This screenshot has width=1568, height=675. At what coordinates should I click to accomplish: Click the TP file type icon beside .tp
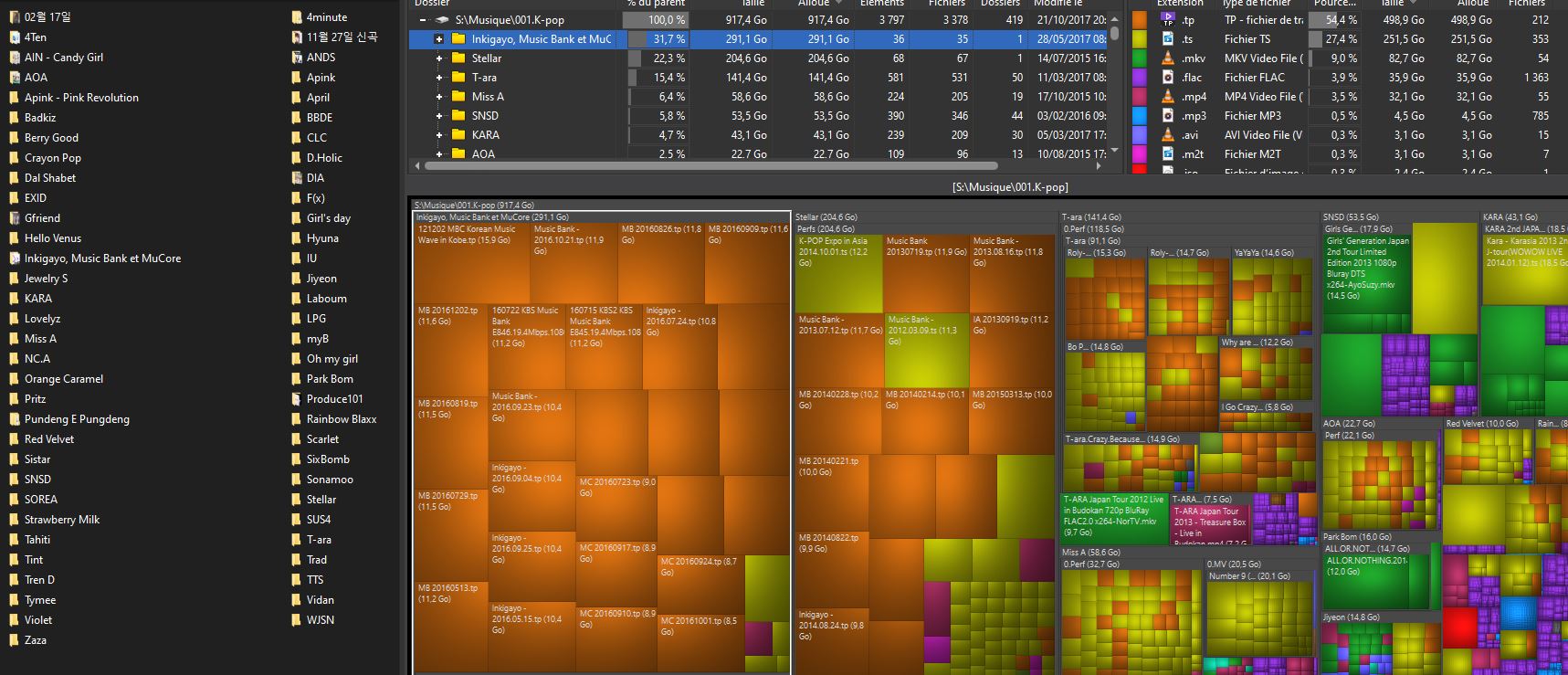point(1167,19)
